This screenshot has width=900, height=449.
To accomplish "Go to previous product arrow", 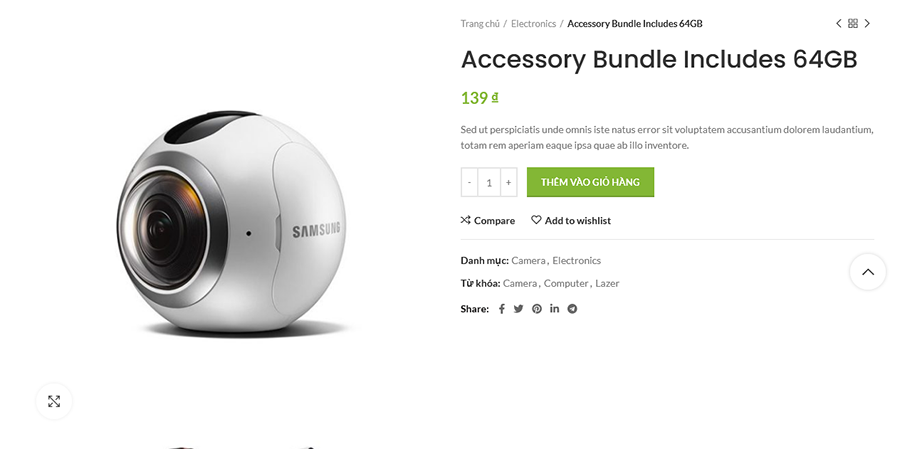I will click(x=839, y=24).
